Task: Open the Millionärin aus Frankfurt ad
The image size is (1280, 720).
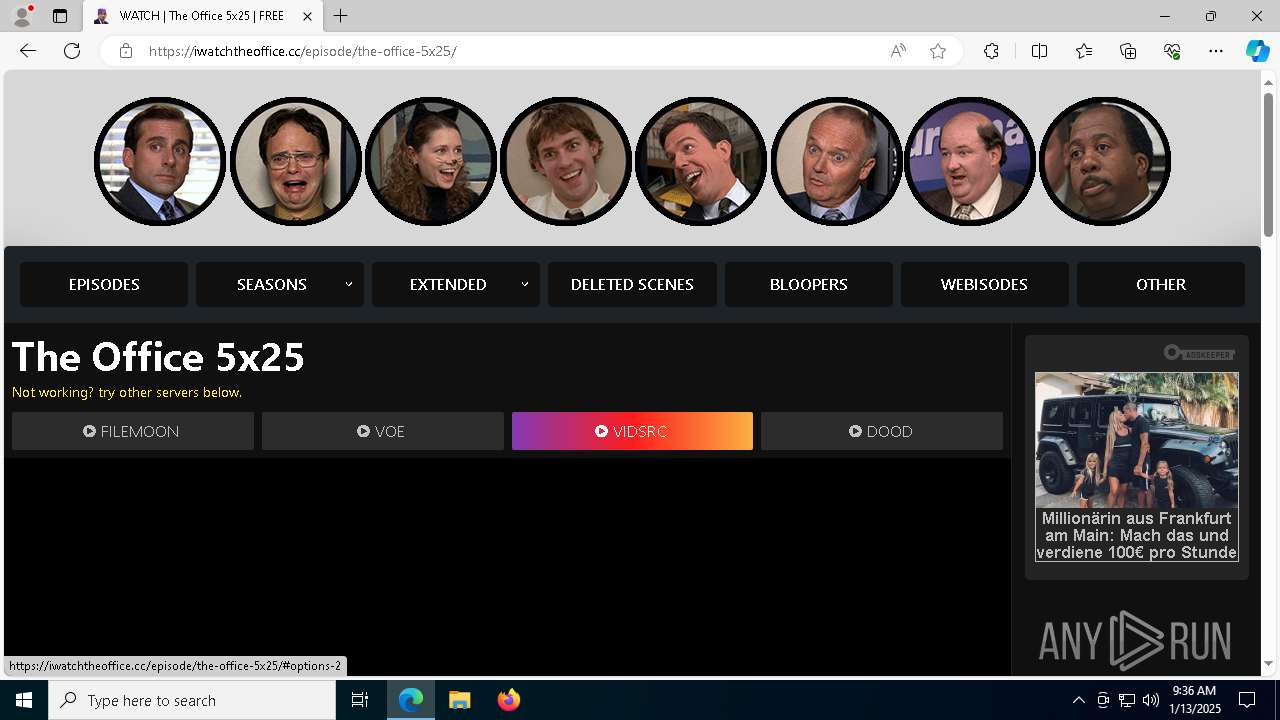Action: (1136, 467)
